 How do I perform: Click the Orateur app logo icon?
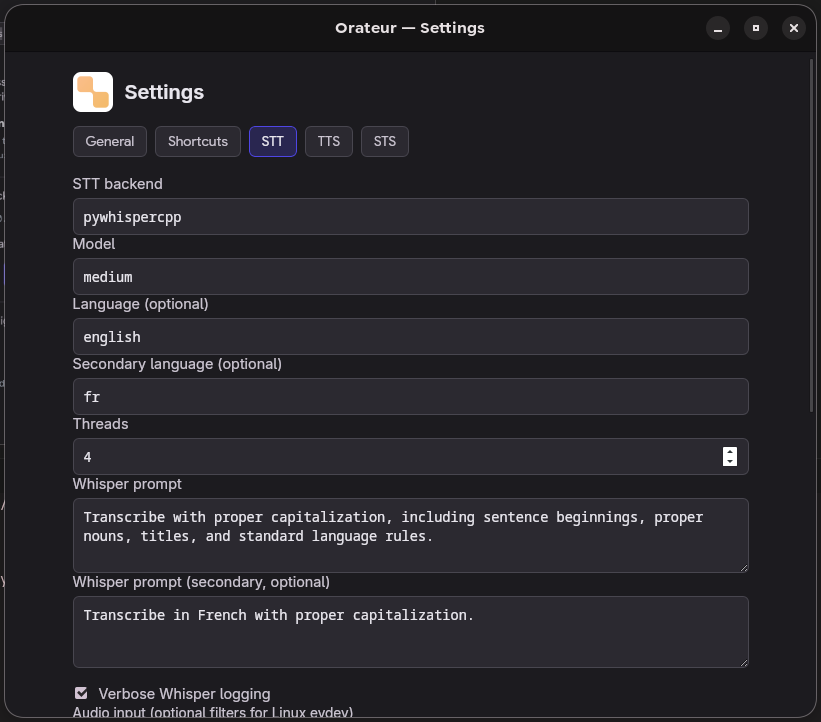(x=93, y=92)
